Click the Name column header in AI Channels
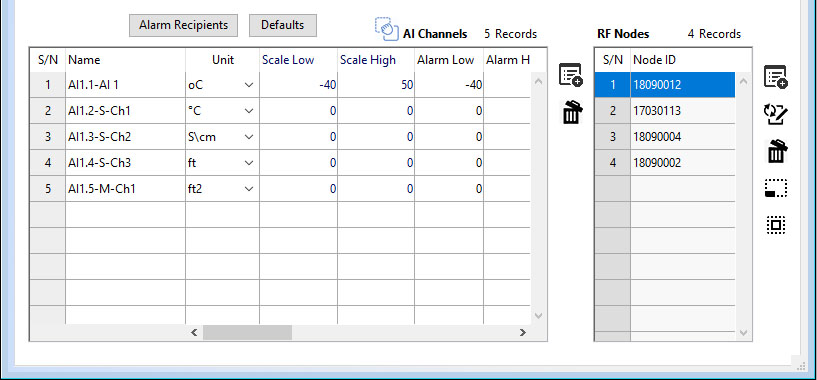 click(125, 60)
